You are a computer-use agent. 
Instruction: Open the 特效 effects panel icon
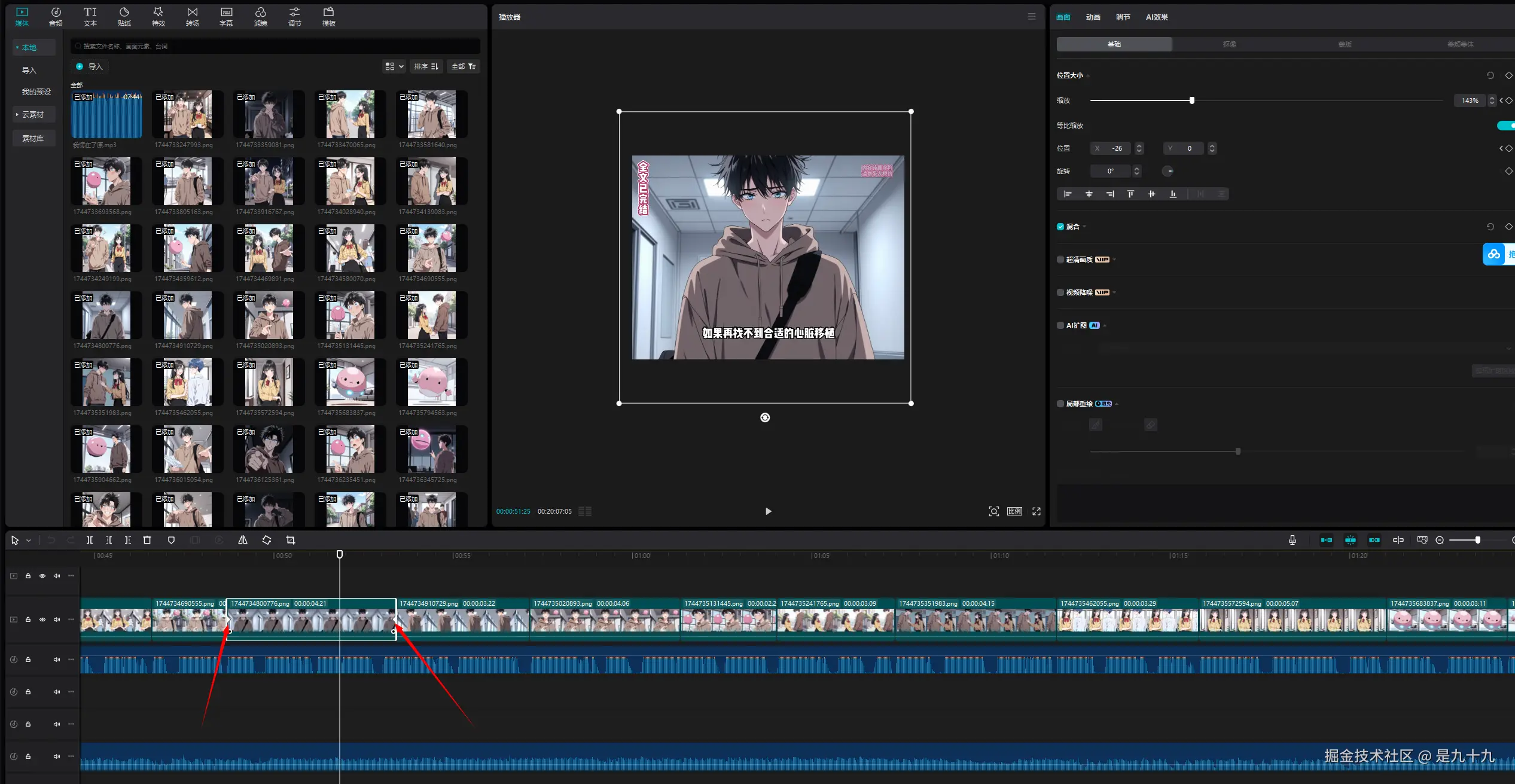click(x=158, y=16)
